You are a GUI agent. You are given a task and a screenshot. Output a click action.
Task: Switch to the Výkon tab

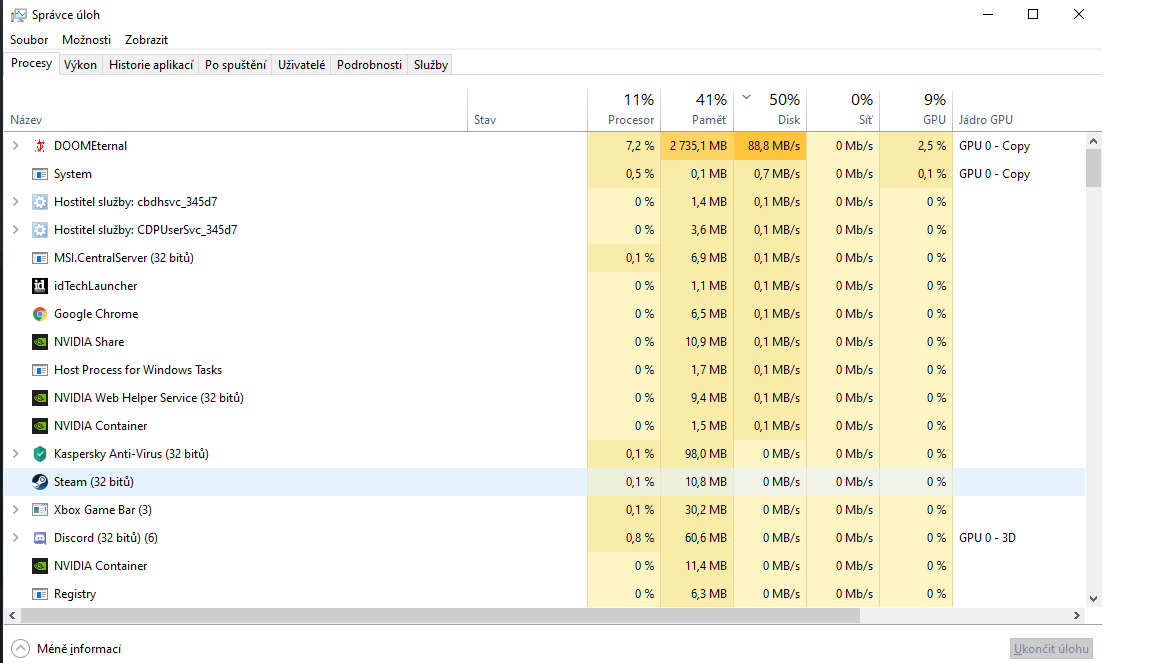point(80,65)
